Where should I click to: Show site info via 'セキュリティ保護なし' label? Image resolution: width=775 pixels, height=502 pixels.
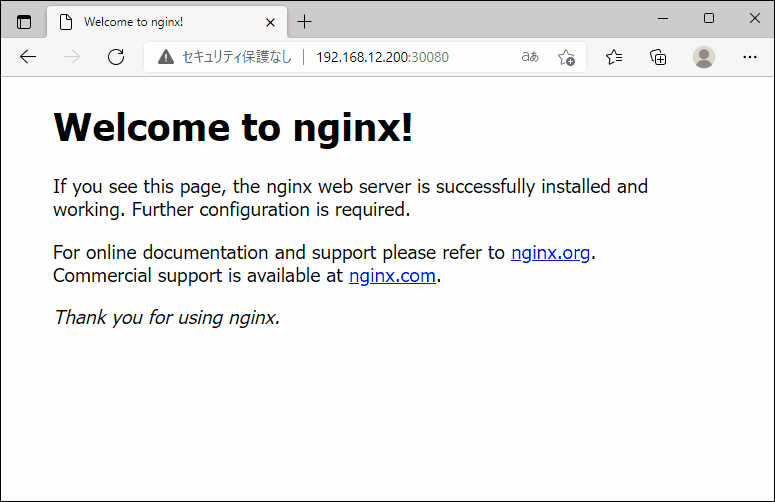click(237, 57)
